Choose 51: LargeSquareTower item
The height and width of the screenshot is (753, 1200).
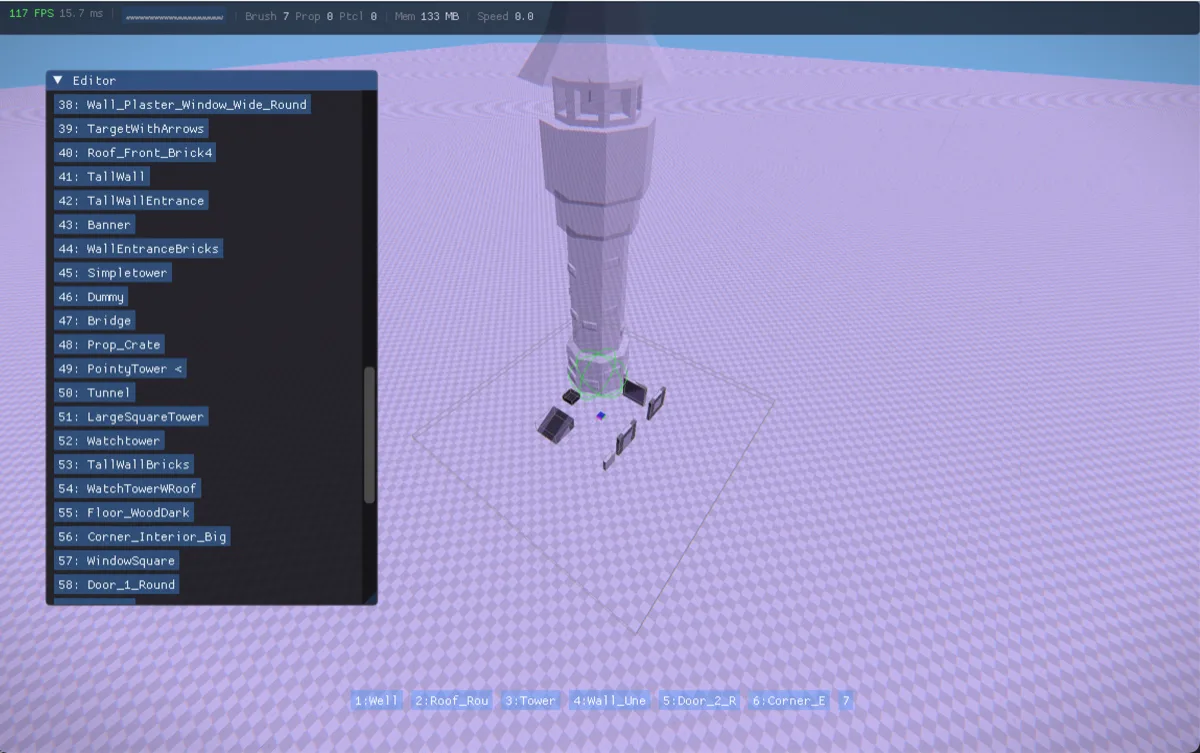click(131, 416)
